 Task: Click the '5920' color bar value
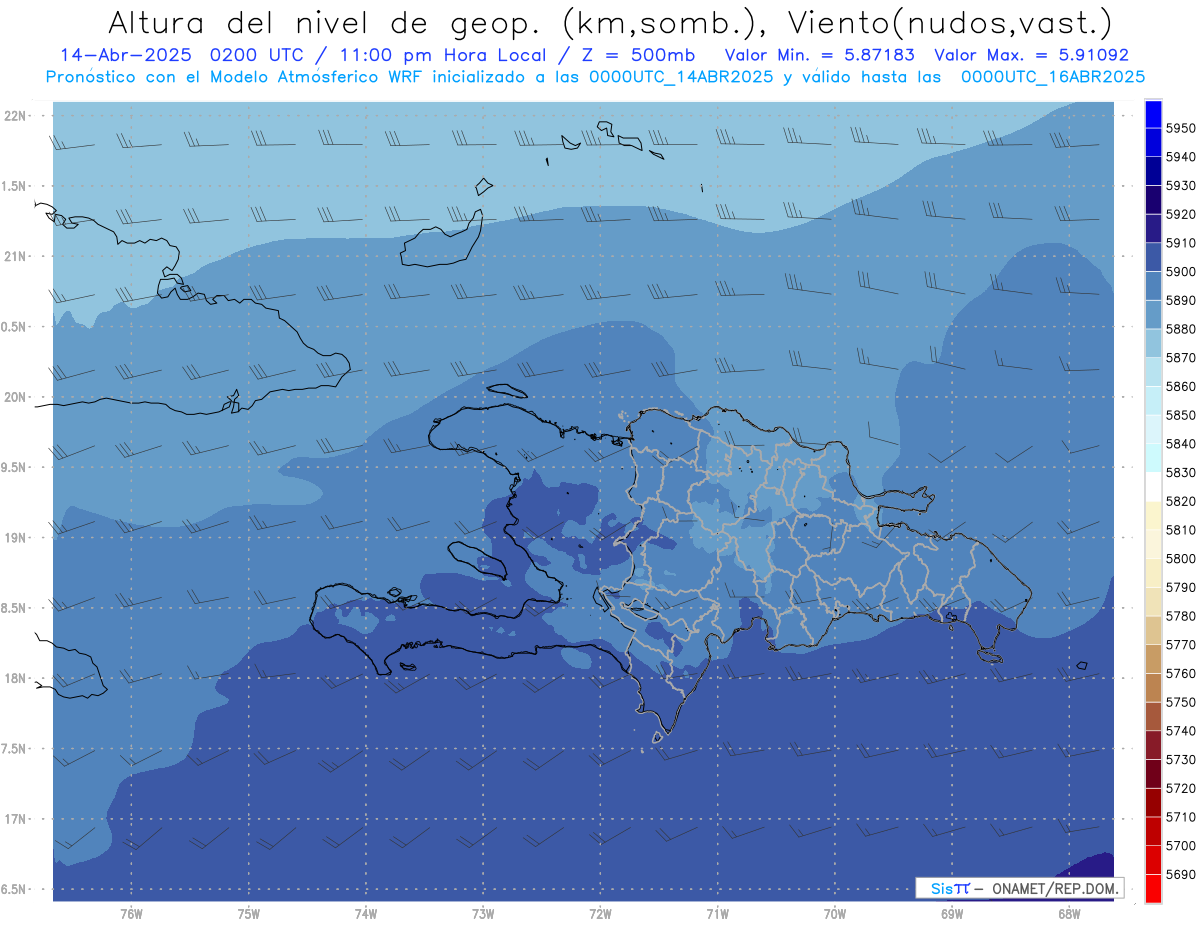click(1181, 214)
